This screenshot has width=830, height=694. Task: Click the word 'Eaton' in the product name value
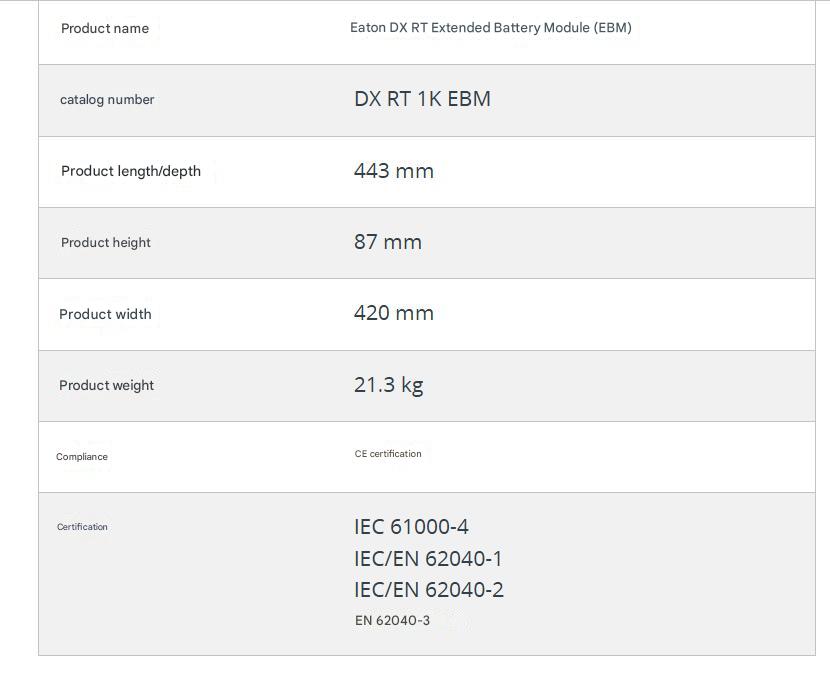368,28
